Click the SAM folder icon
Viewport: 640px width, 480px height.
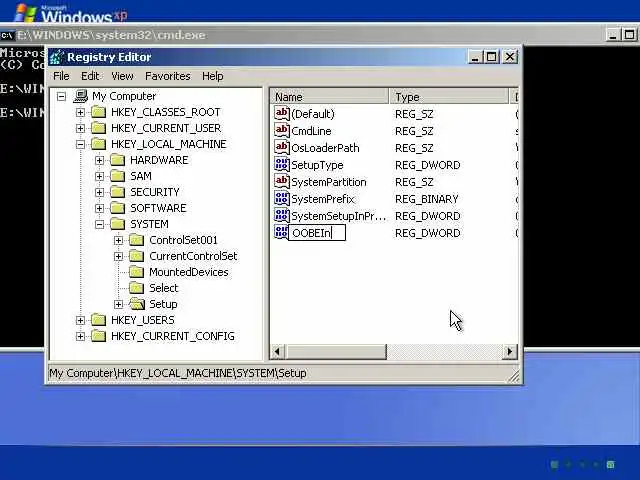tap(118, 176)
